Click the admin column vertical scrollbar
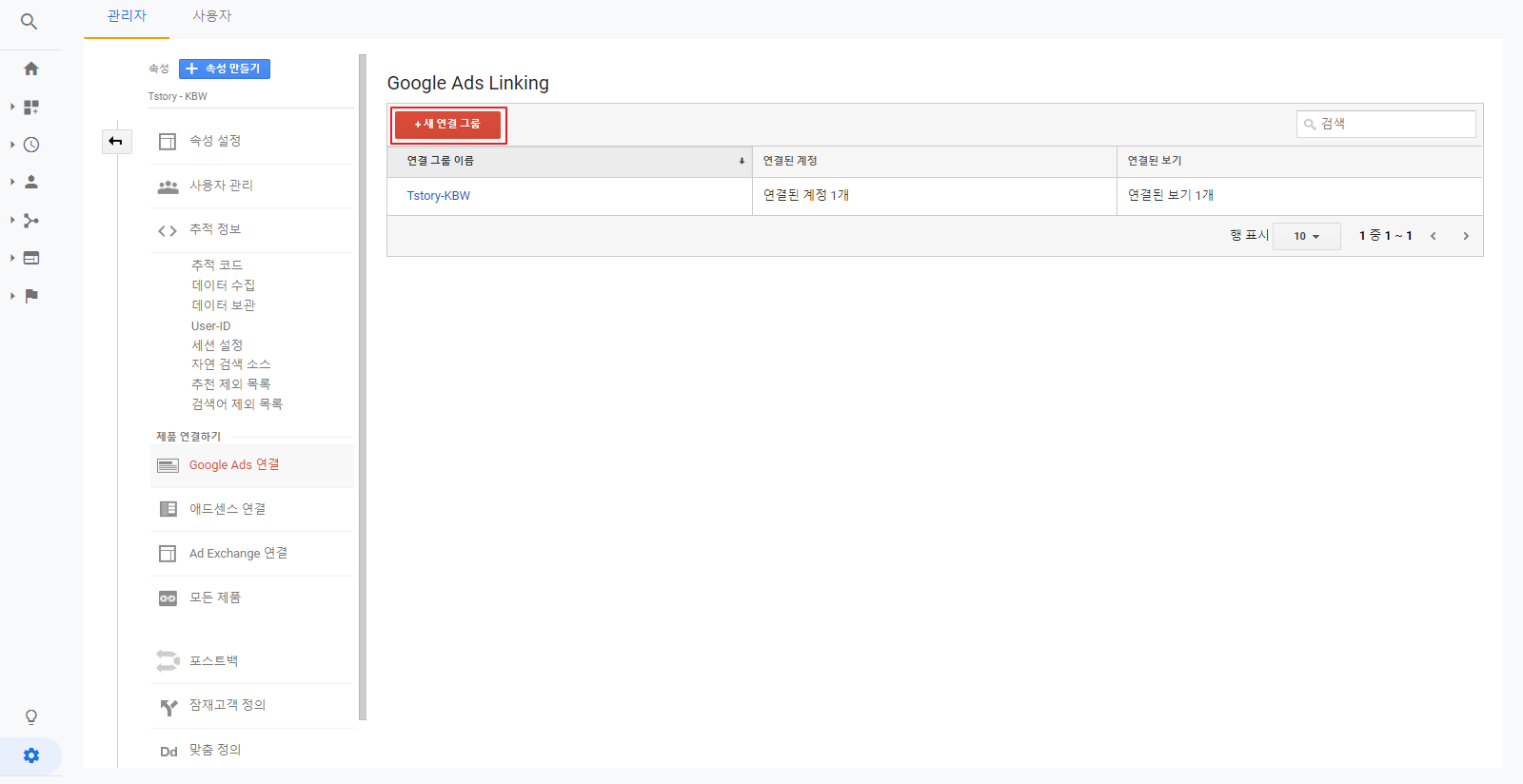Screen dimensions: 1523x784 pos(363,387)
